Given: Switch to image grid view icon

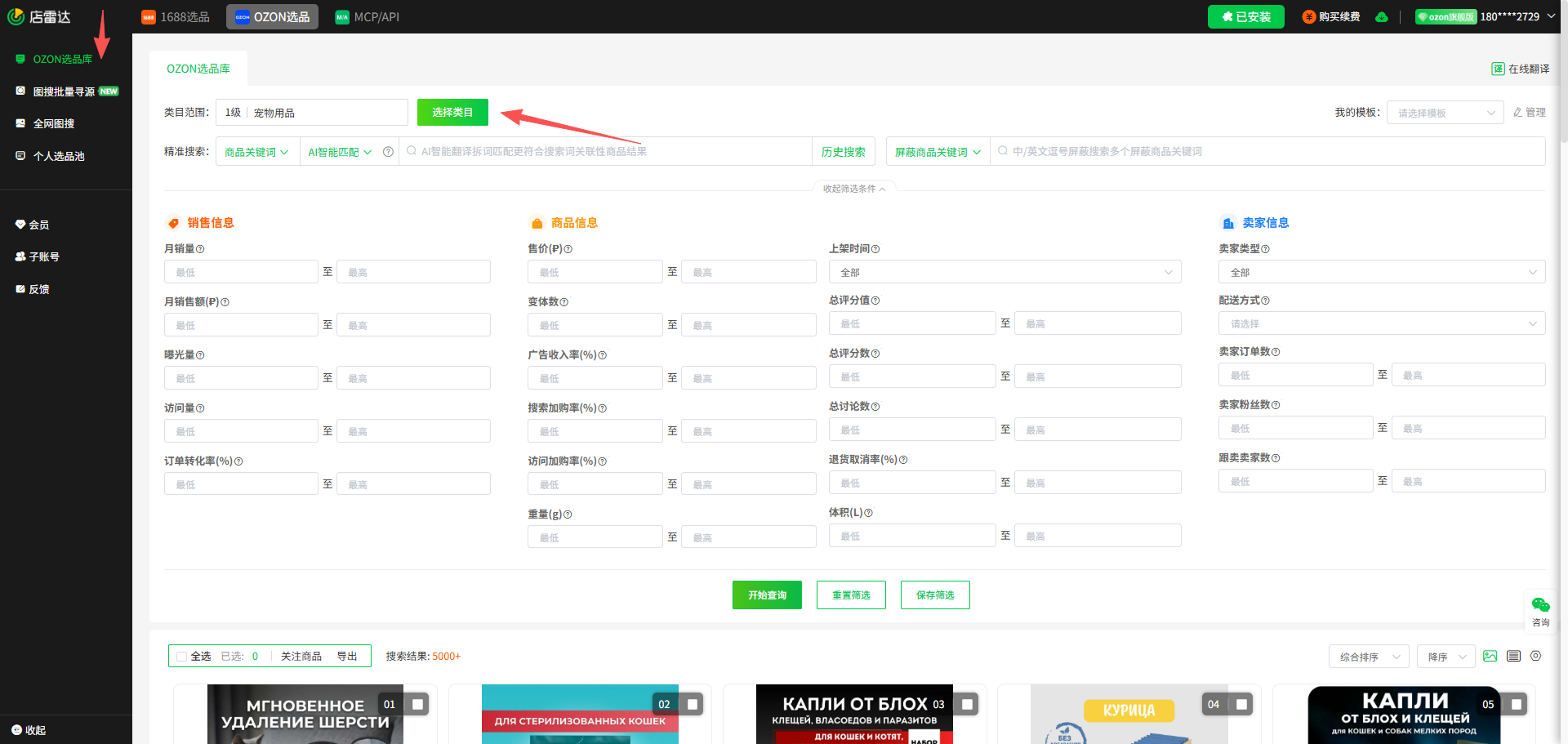Looking at the screenshot, I should coord(1490,656).
